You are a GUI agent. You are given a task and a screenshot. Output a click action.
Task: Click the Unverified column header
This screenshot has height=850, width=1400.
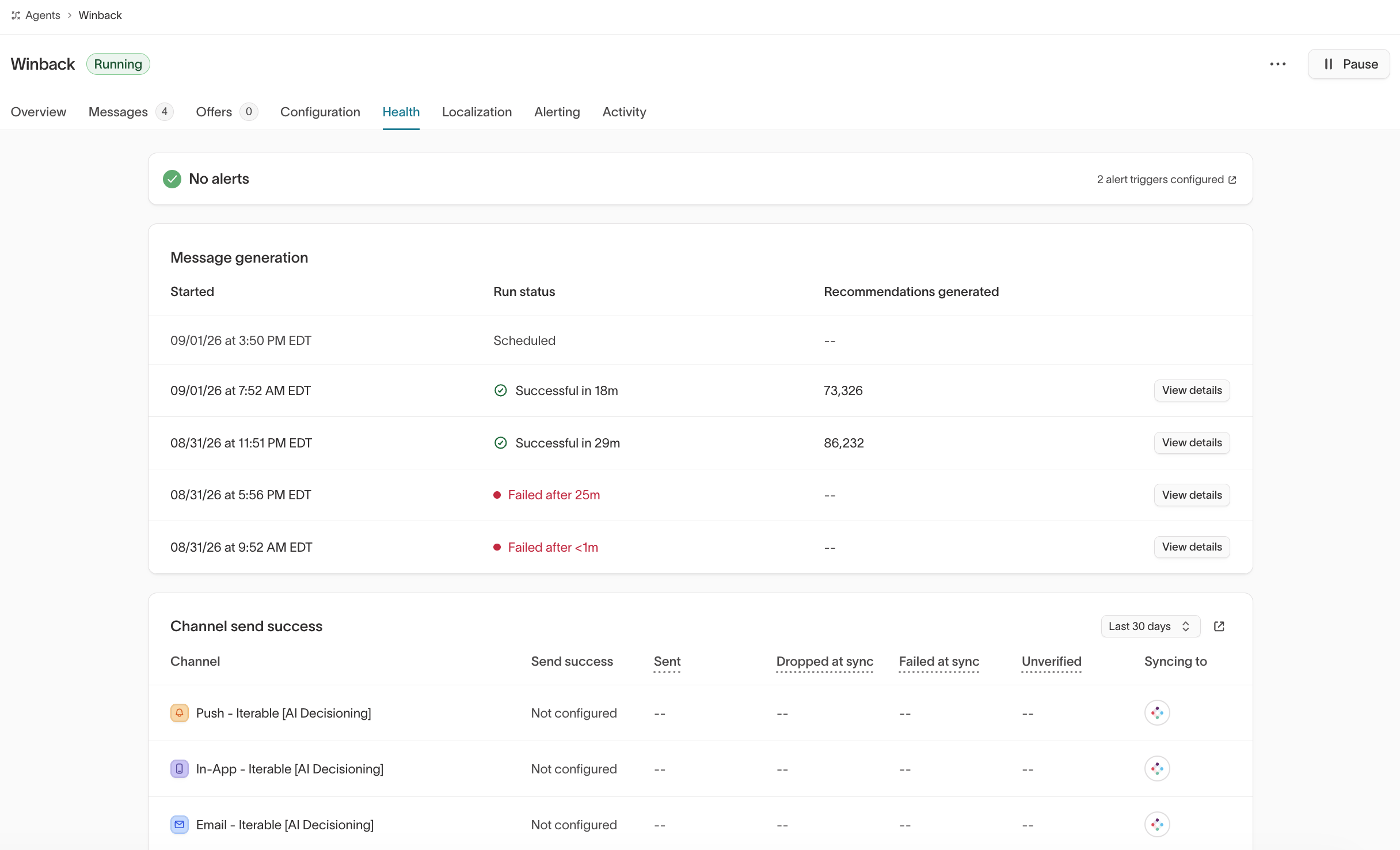tap(1051, 662)
